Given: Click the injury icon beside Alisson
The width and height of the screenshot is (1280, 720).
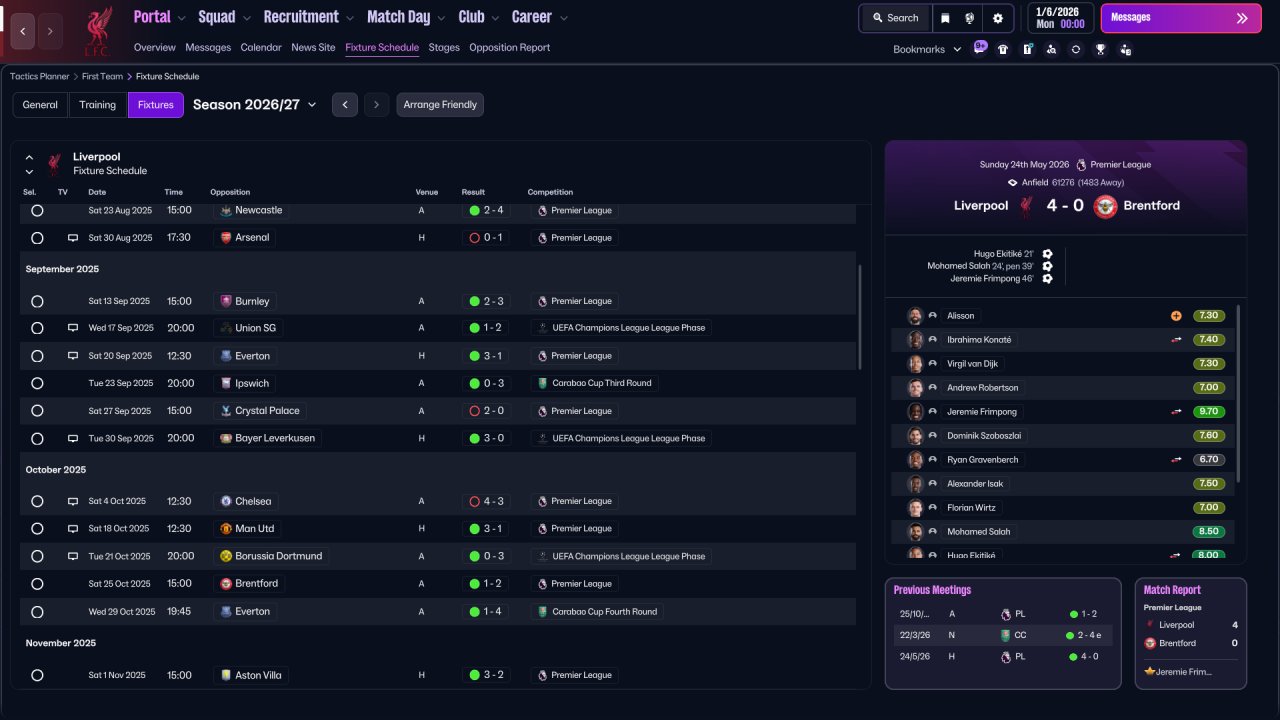Looking at the screenshot, I should coord(1176,316).
